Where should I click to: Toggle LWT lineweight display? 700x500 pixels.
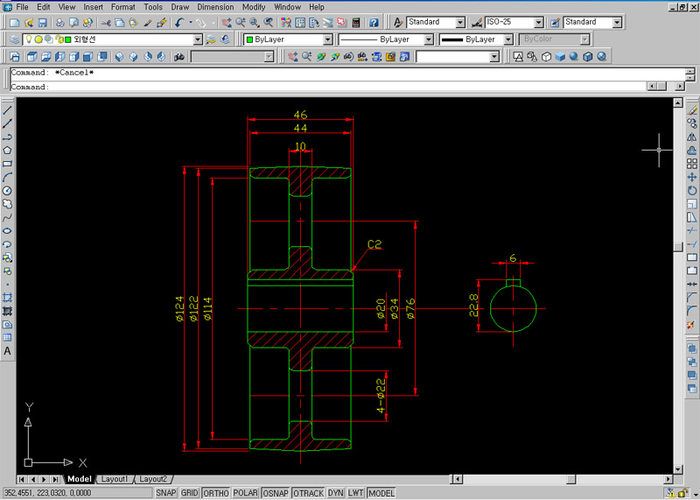tap(355, 493)
